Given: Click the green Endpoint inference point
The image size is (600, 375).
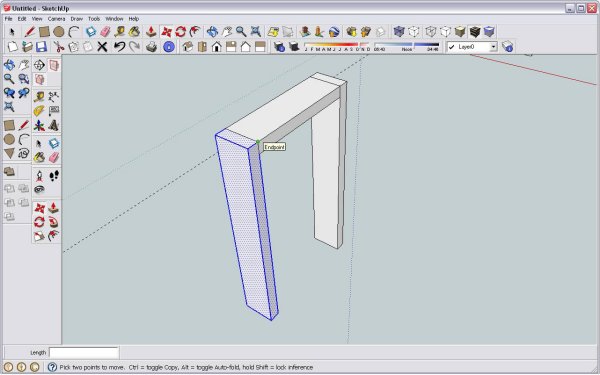Looking at the screenshot, I should click(x=258, y=142).
